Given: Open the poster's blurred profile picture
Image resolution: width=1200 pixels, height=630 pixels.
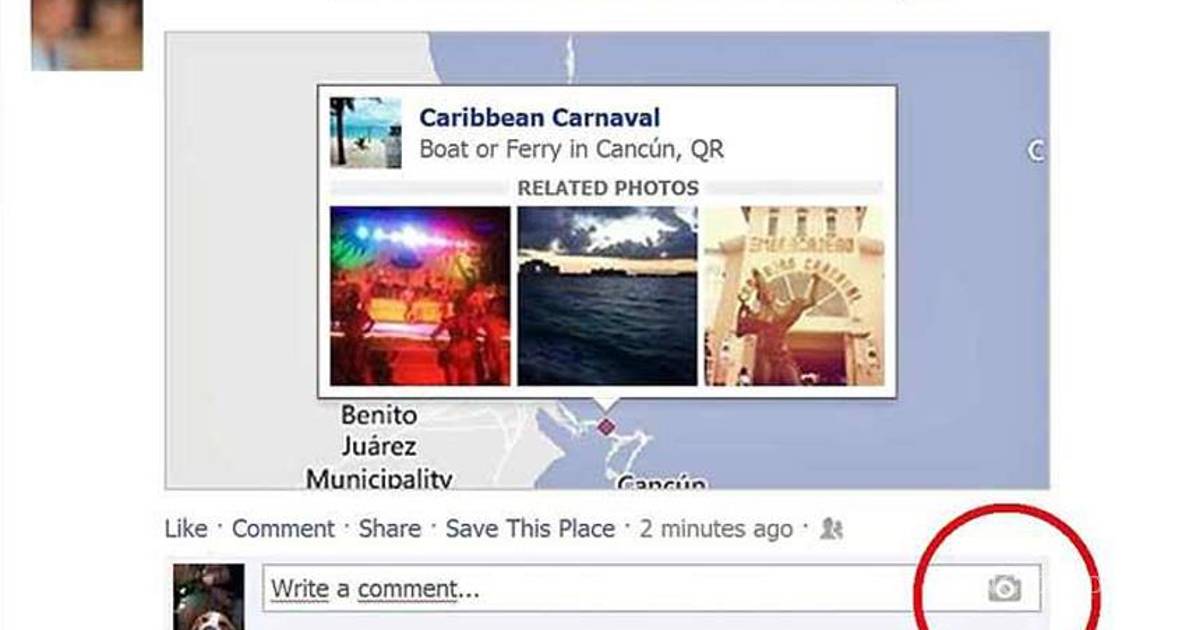Looking at the screenshot, I should click(87, 35).
